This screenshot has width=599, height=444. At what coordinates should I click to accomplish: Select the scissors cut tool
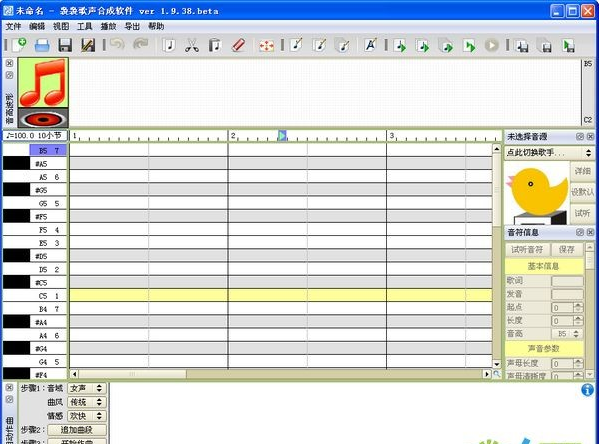click(192, 45)
